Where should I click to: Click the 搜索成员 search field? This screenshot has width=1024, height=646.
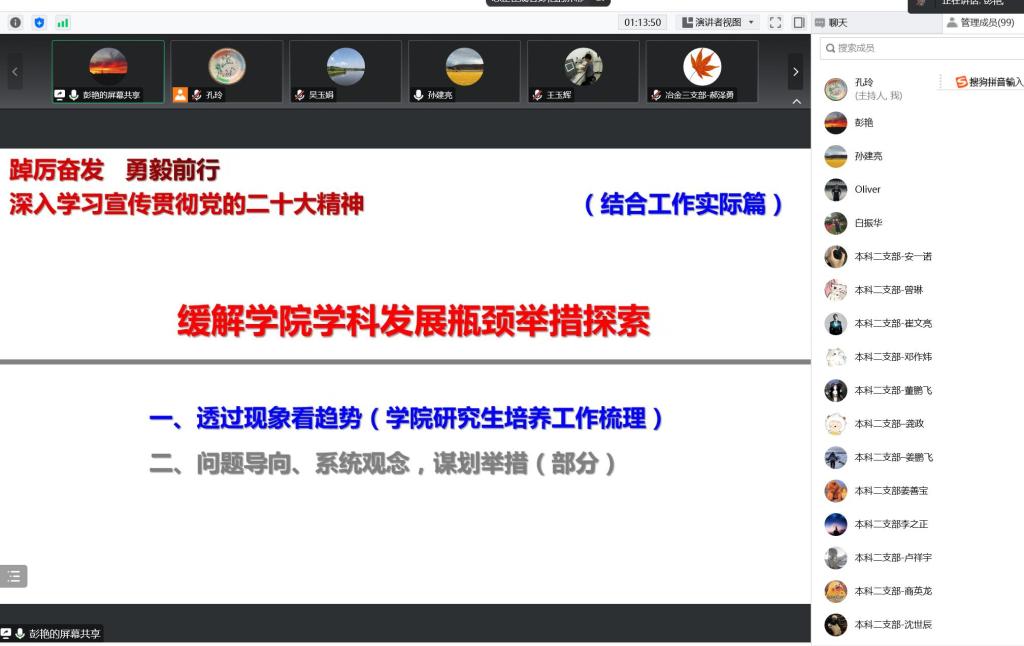tap(920, 48)
